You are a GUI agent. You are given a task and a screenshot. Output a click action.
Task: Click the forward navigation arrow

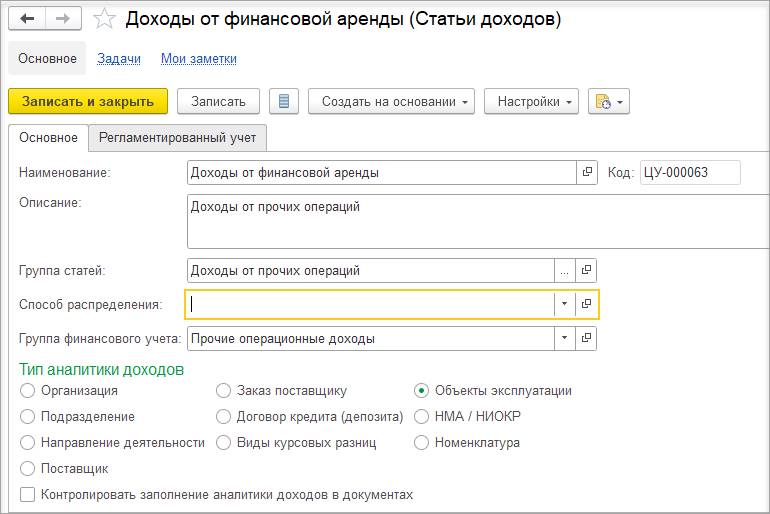coord(62,19)
